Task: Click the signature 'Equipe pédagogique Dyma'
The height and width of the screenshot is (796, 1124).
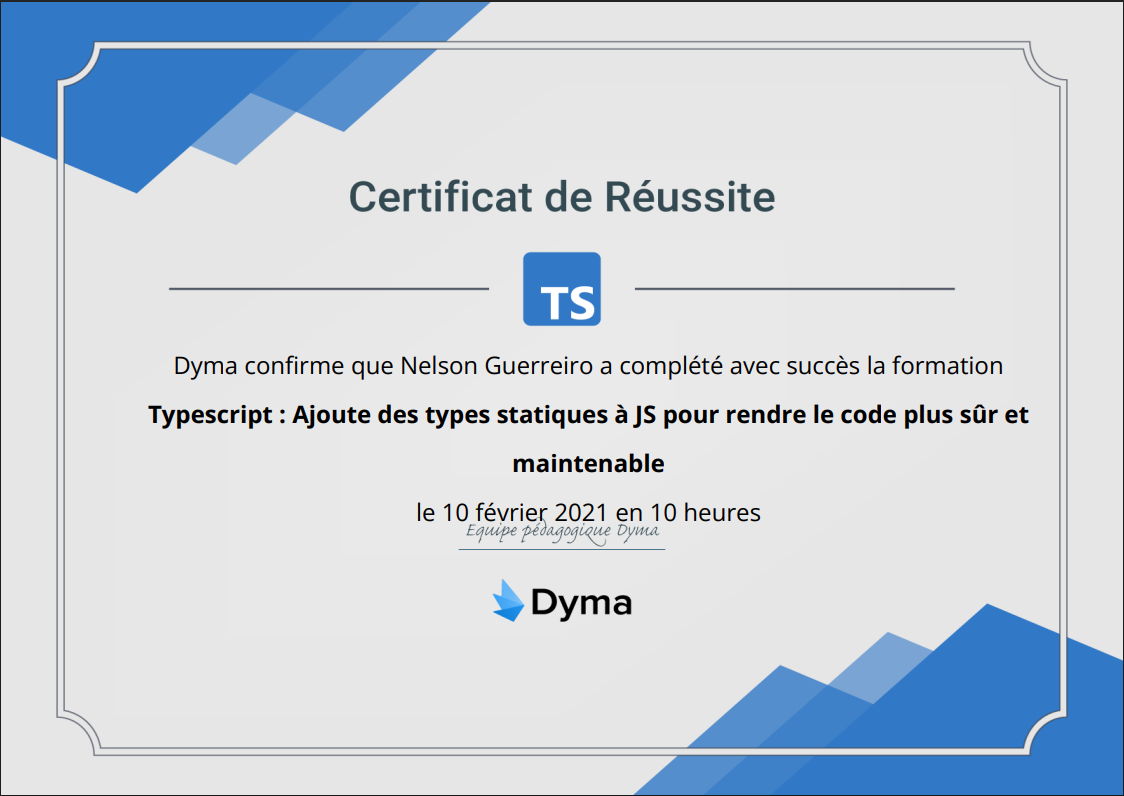Action: point(562,532)
